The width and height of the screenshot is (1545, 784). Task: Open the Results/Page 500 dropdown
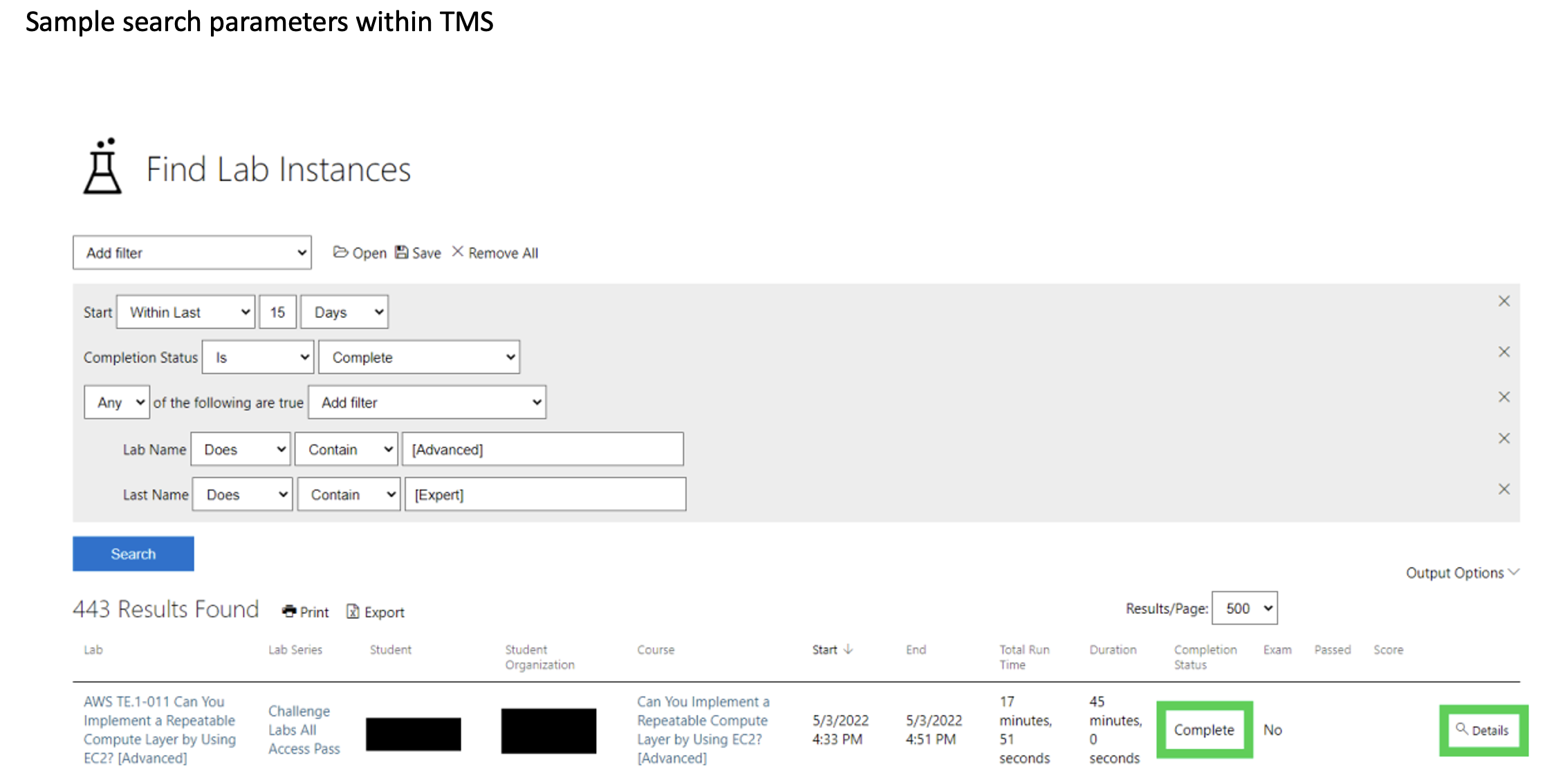[1244, 608]
